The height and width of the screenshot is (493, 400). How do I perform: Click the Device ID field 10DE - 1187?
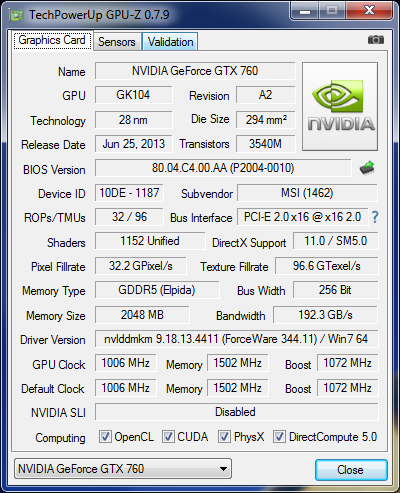click(129, 193)
